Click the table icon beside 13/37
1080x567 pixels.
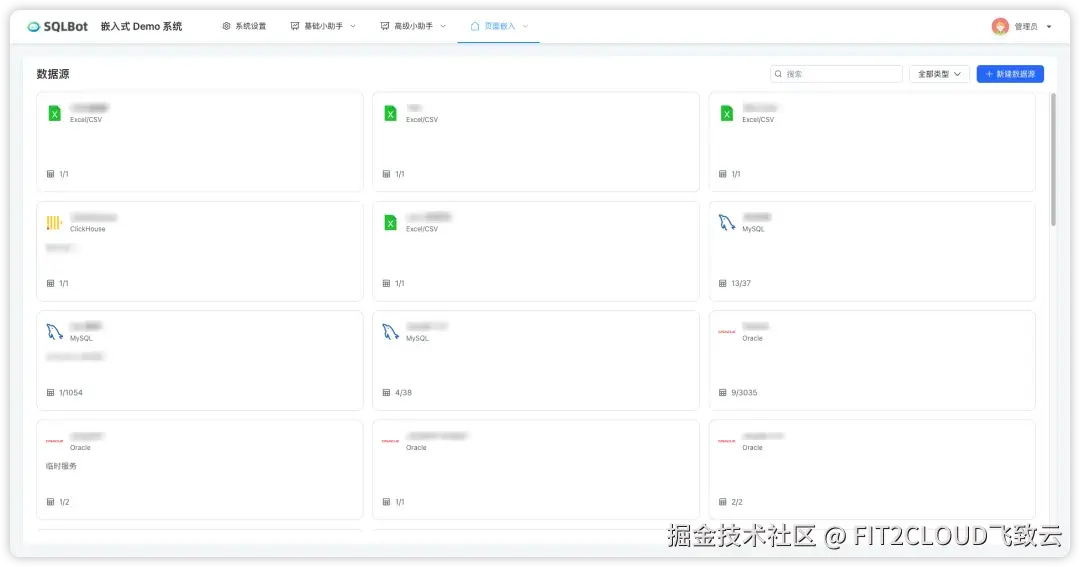[x=723, y=283]
